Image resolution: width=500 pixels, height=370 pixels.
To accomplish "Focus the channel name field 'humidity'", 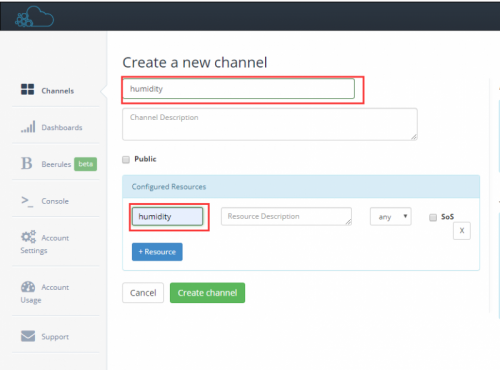I will click(x=239, y=89).
